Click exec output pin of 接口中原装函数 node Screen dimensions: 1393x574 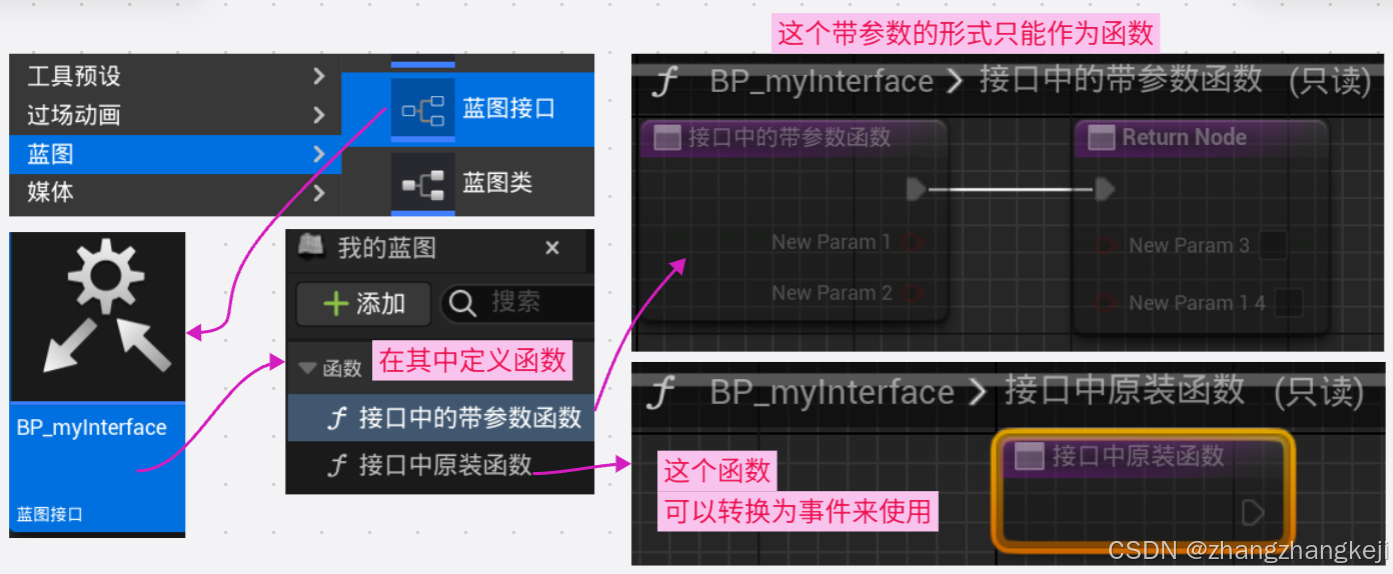click(x=1252, y=513)
